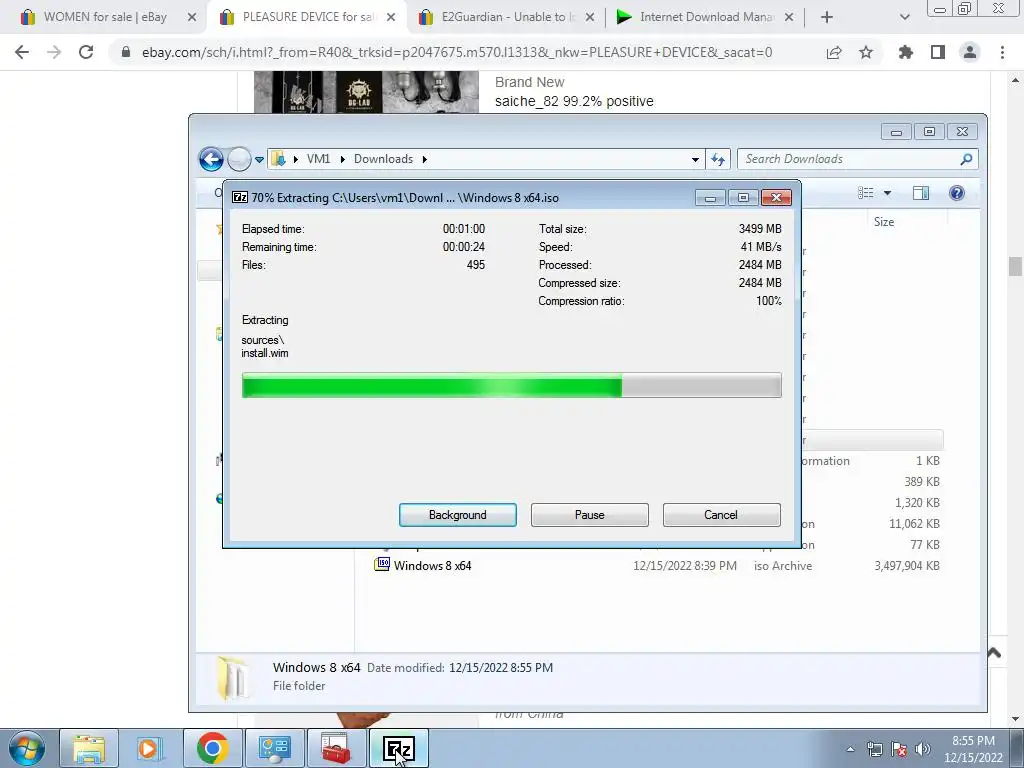The image size is (1024, 768).
Task: Open Action Center flag tray icon
Action: [899, 749]
